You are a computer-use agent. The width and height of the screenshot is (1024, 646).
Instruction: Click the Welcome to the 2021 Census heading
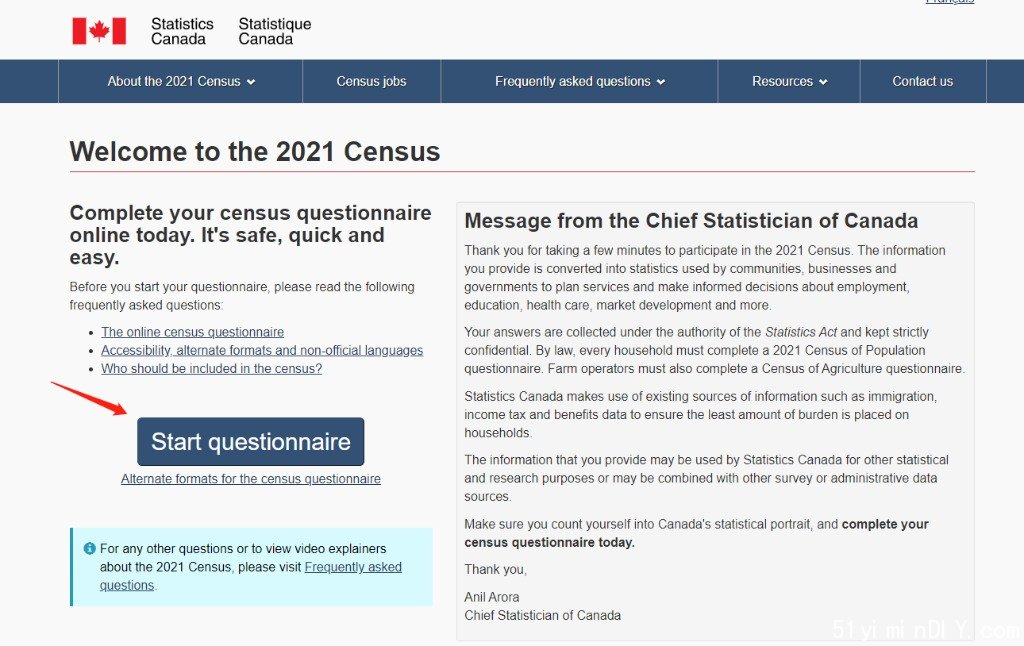tap(255, 152)
